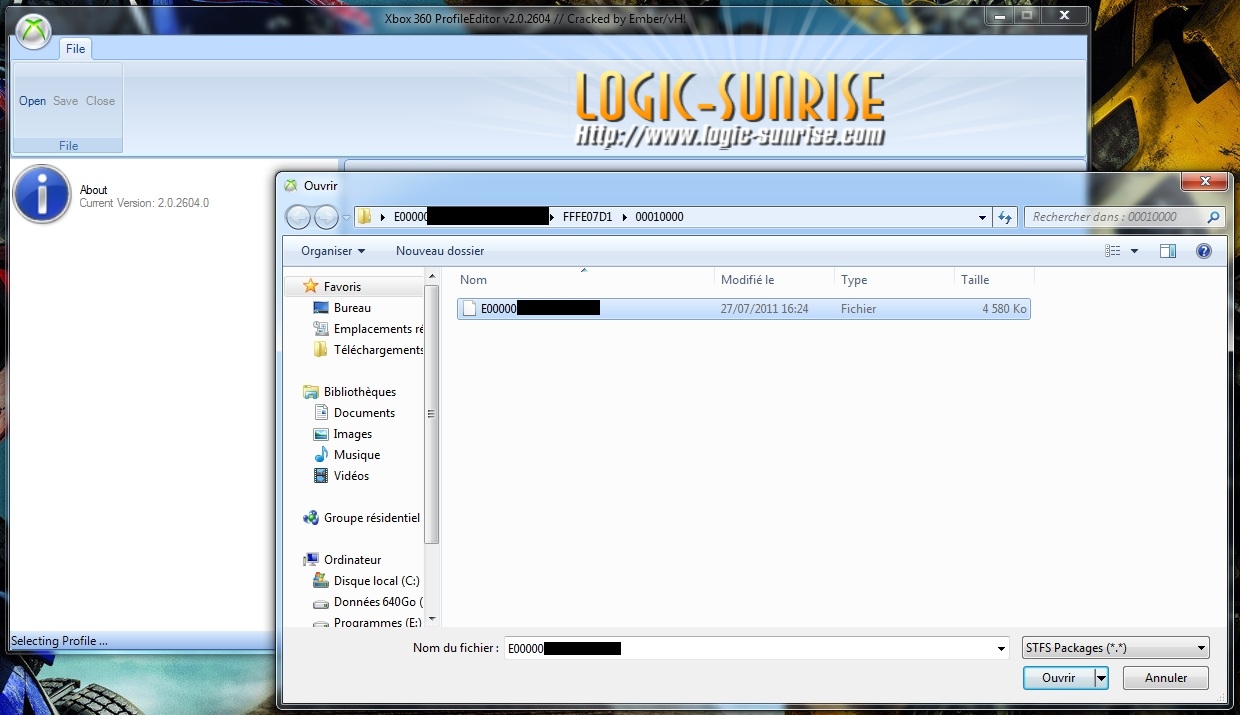
Task: Click the 00010000 breadcrumb segment
Action: (x=659, y=216)
